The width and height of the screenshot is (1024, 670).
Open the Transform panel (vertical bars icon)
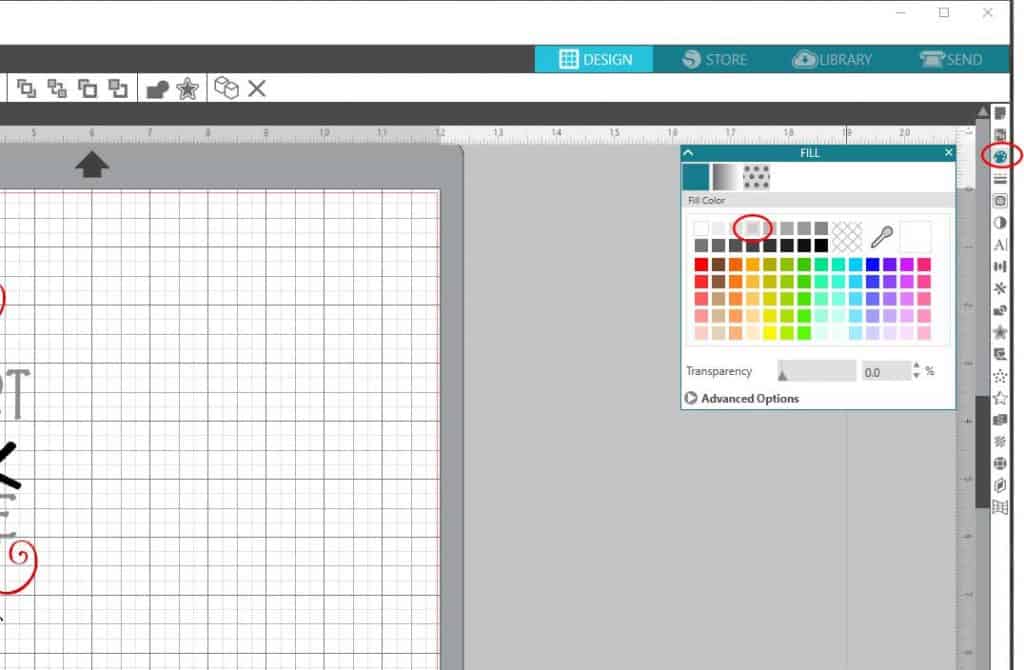point(1000,266)
